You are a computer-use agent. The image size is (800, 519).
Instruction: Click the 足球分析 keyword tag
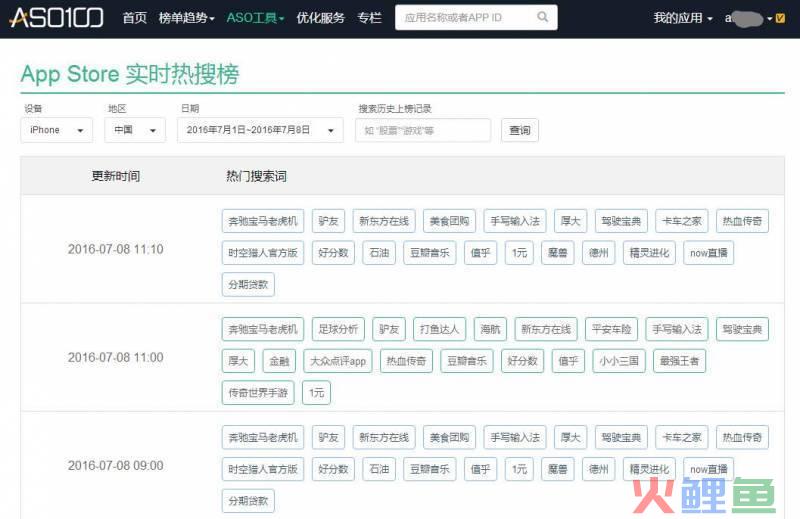point(338,329)
